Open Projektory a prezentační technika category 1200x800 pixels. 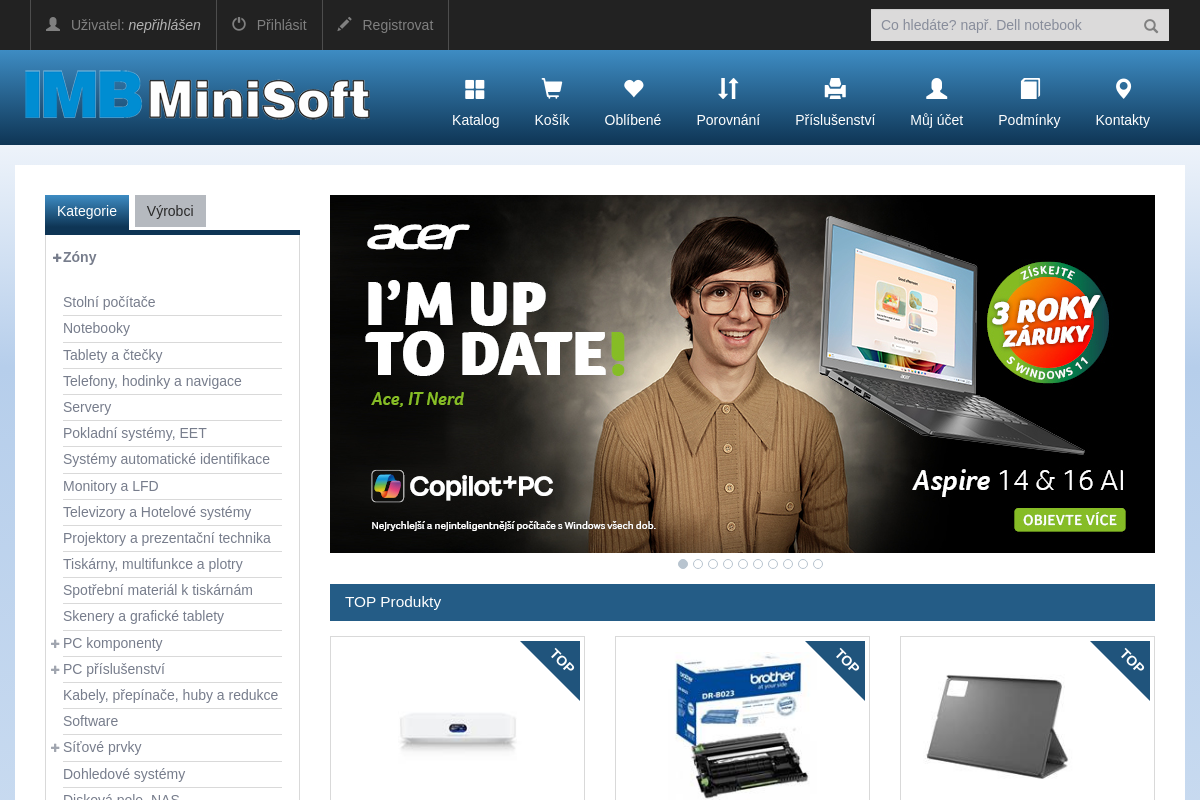pos(167,538)
